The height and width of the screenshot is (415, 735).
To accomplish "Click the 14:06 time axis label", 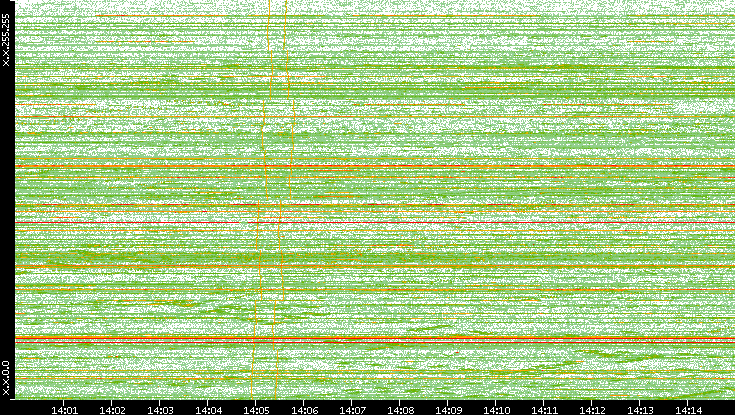I will 304,410.
